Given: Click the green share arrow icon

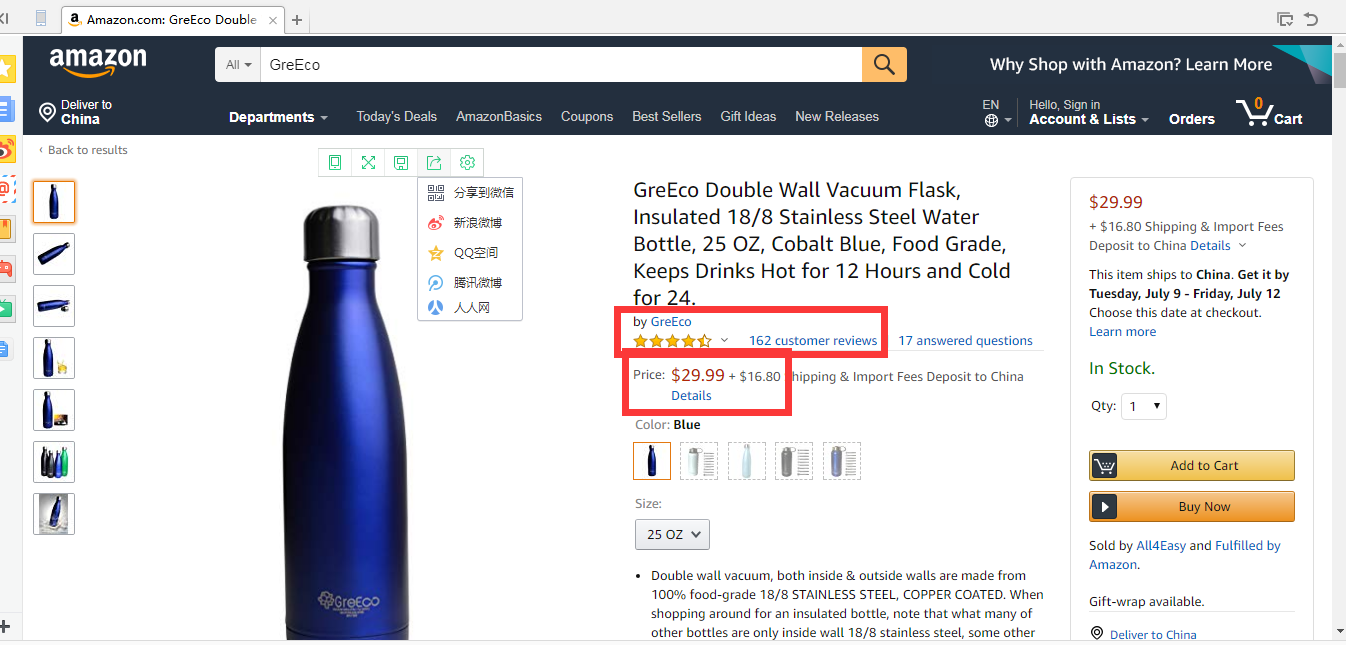Looking at the screenshot, I should (434, 163).
